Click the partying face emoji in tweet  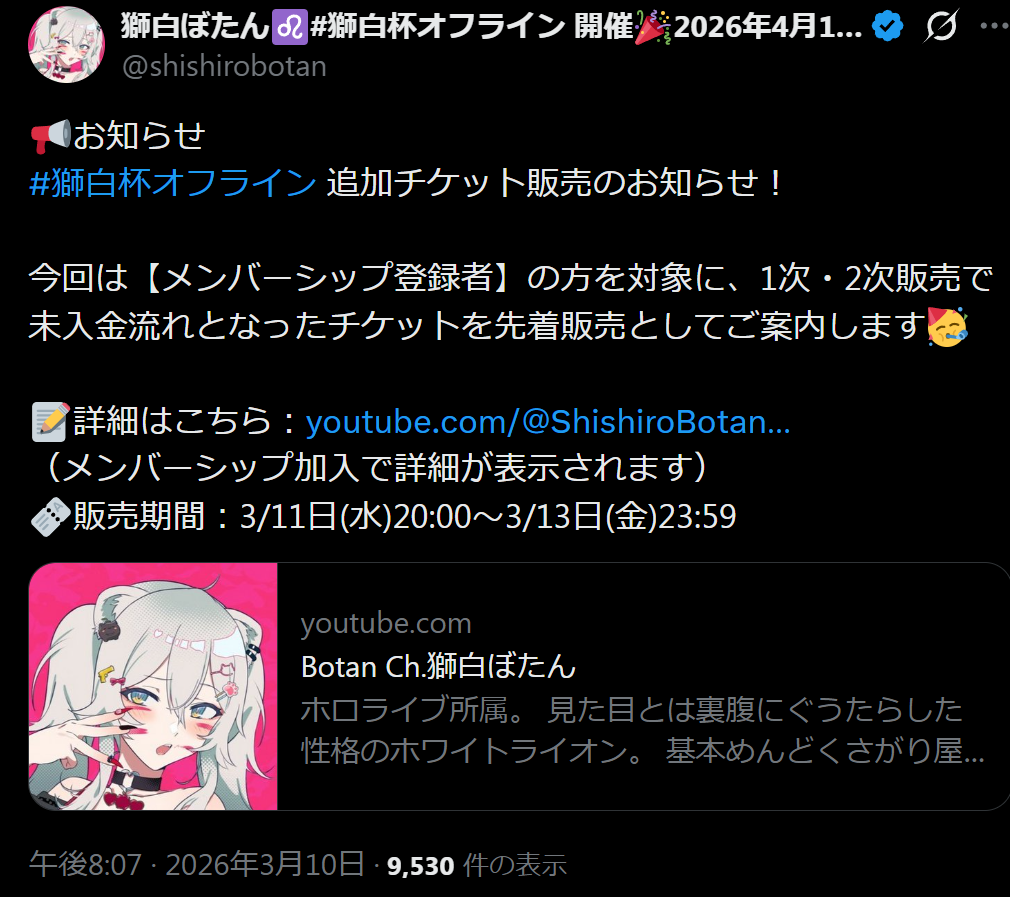(x=948, y=326)
